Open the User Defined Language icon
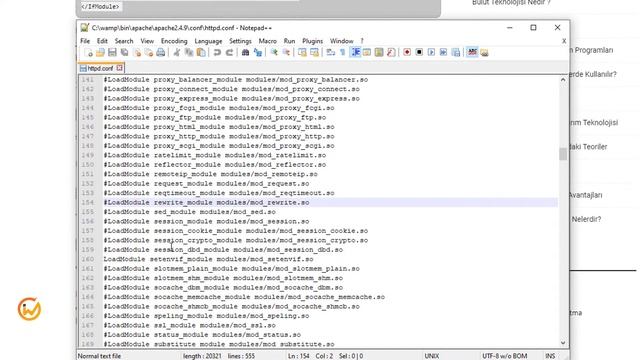This screenshot has height=360, width=640. pyautogui.click(x=367, y=52)
